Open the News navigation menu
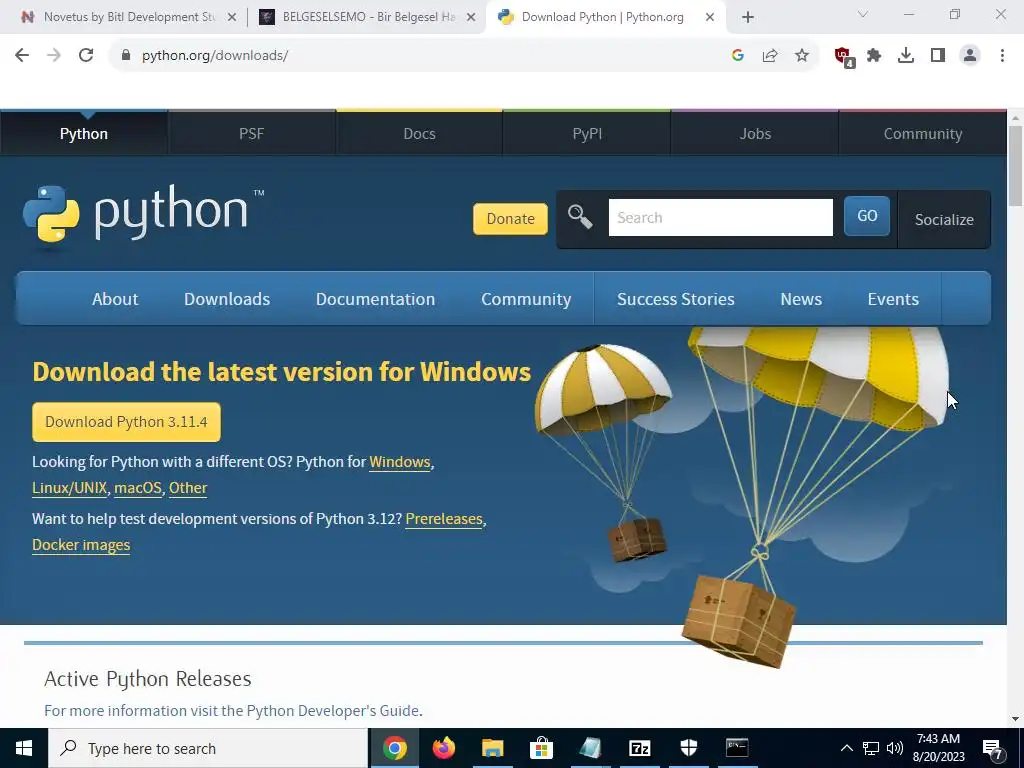The width and height of the screenshot is (1024, 768). [x=801, y=299]
